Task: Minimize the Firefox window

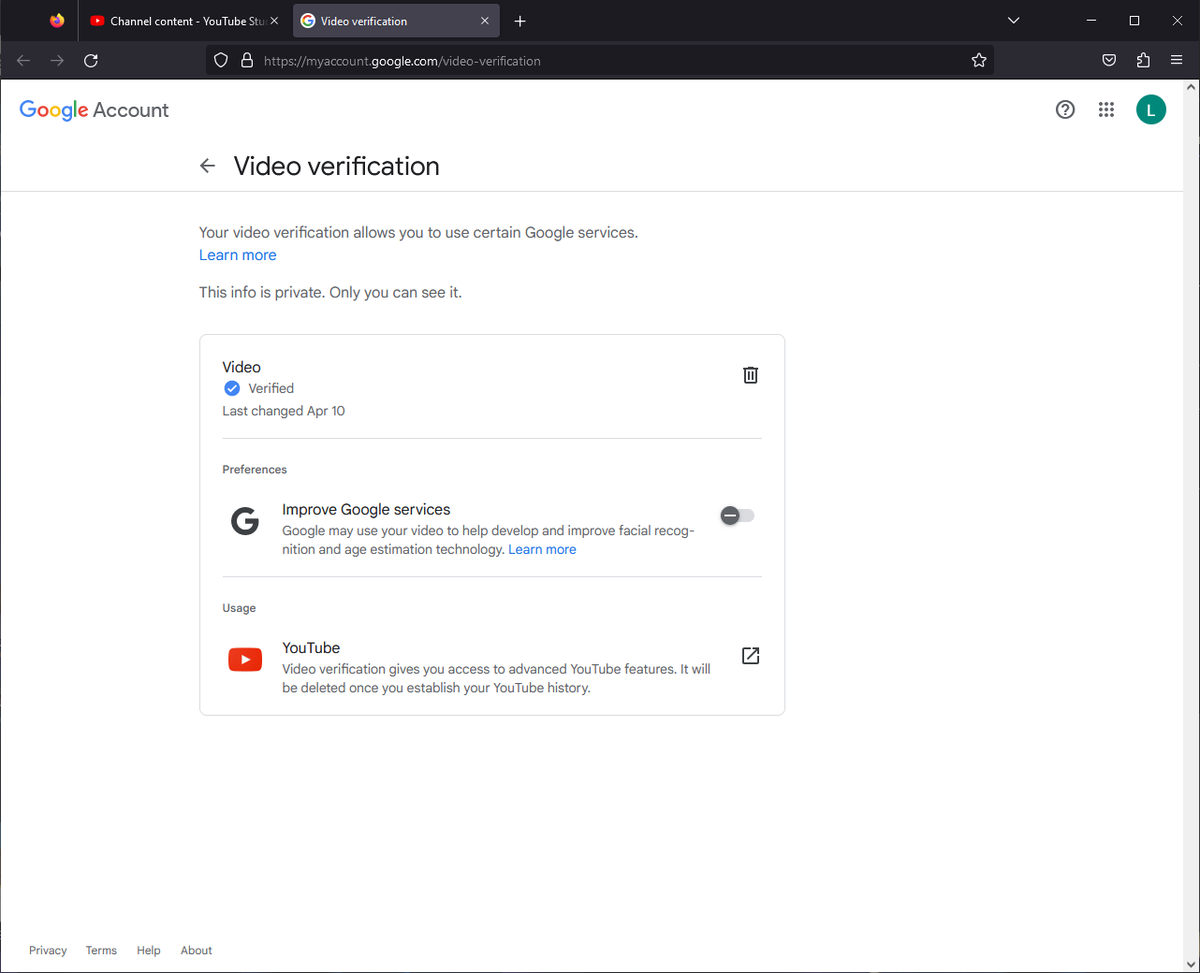Action: pyautogui.click(x=1089, y=21)
